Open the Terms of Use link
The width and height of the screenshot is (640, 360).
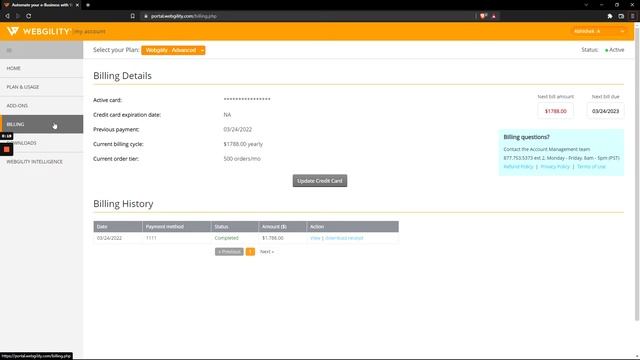pyautogui.click(x=591, y=167)
